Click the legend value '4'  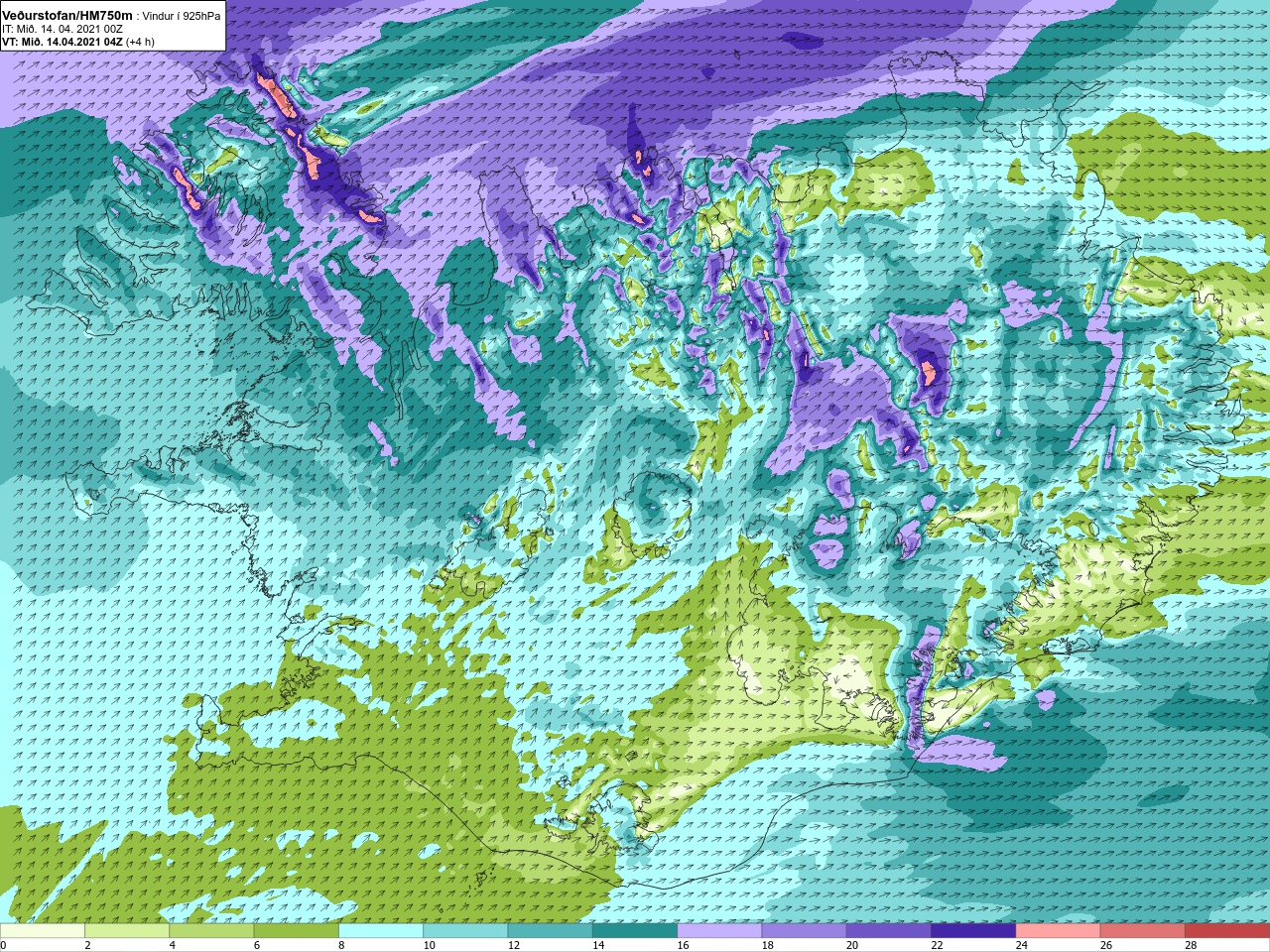(173, 945)
